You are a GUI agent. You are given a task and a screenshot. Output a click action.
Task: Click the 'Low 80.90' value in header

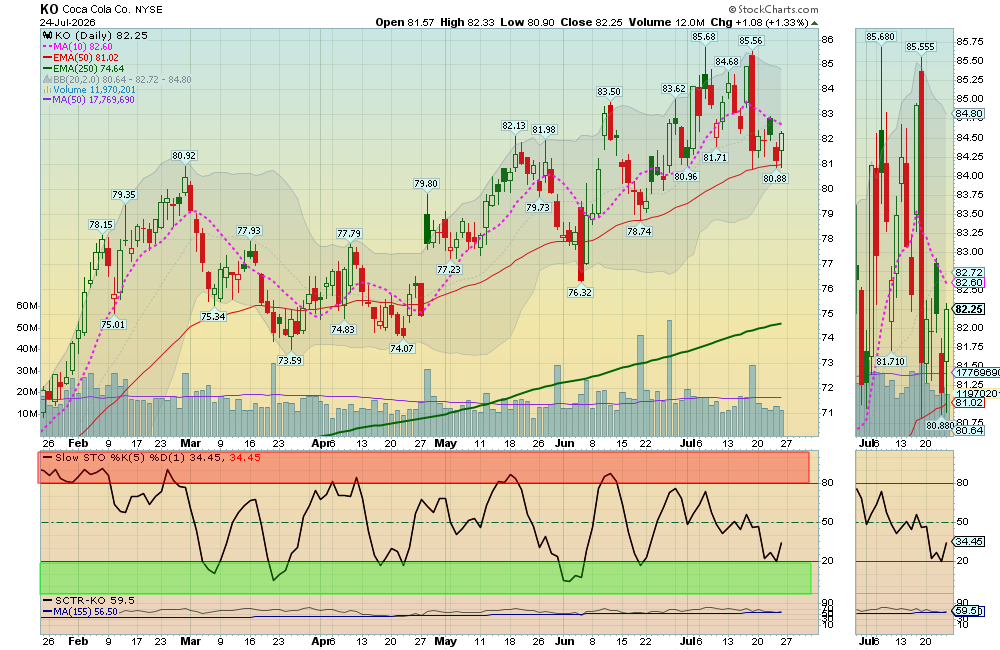pyautogui.click(x=527, y=22)
